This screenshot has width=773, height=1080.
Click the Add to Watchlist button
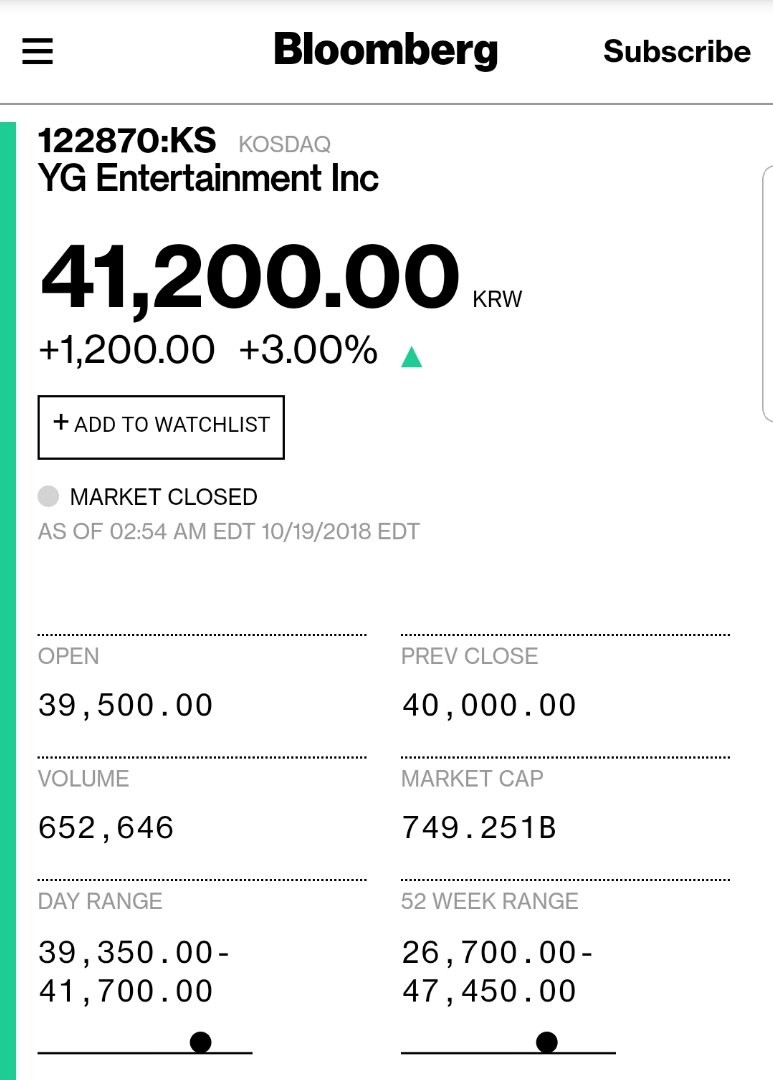pos(161,427)
